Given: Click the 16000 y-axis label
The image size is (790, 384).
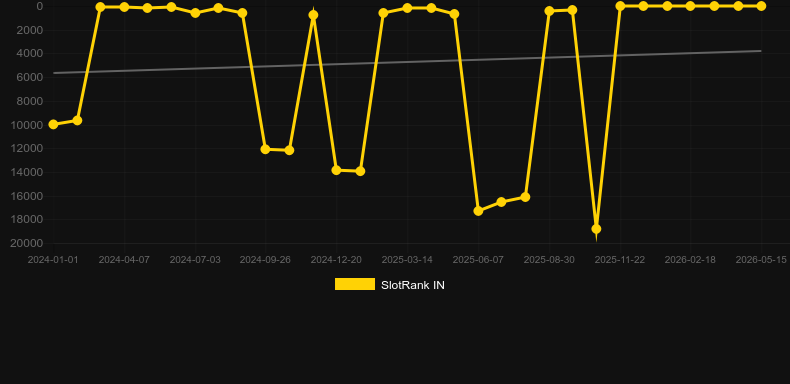Looking at the screenshot, I should tap(27, 196).
